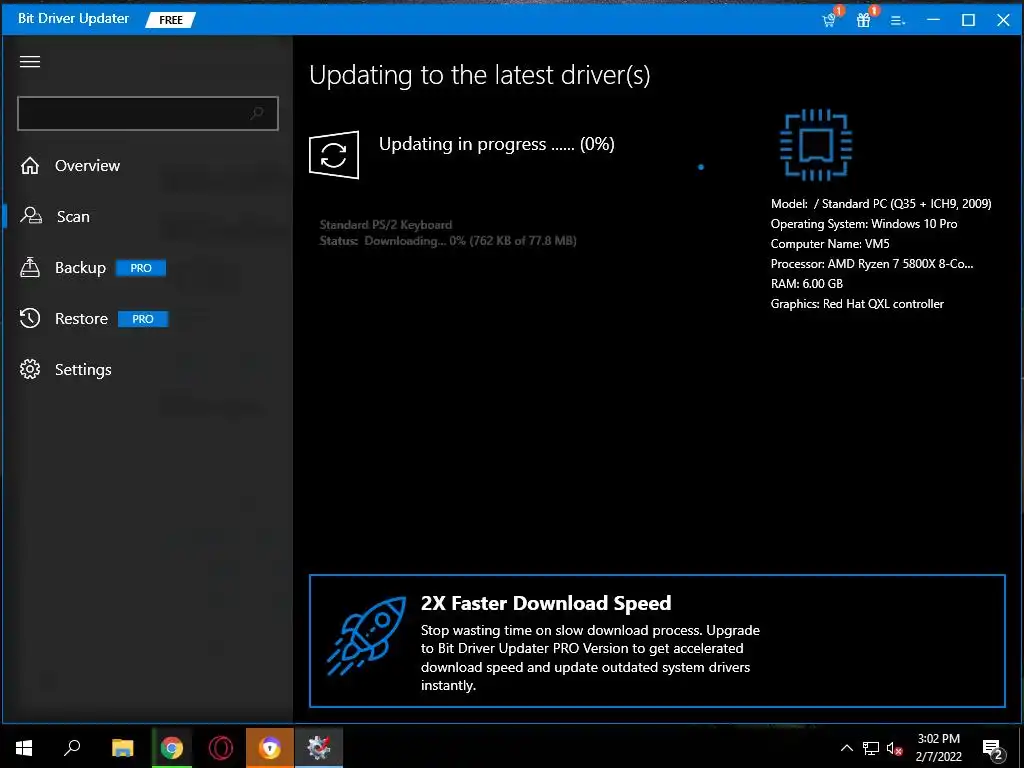This screenshot has height=768, width=1024.
Task: Click the FREE badge in title bar
Action: tap(171, 20)
